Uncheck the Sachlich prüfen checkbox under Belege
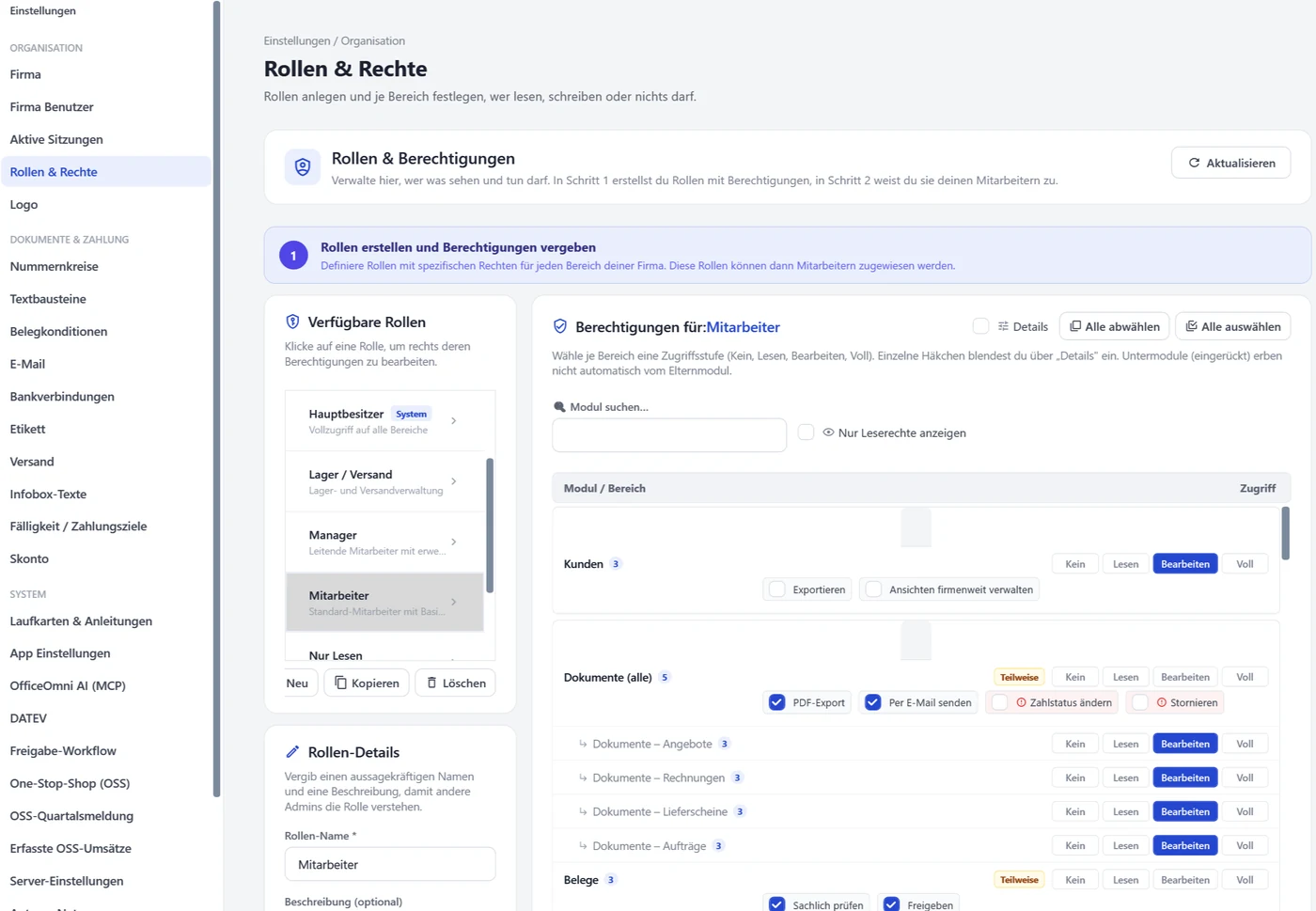 tap(776, 904)
